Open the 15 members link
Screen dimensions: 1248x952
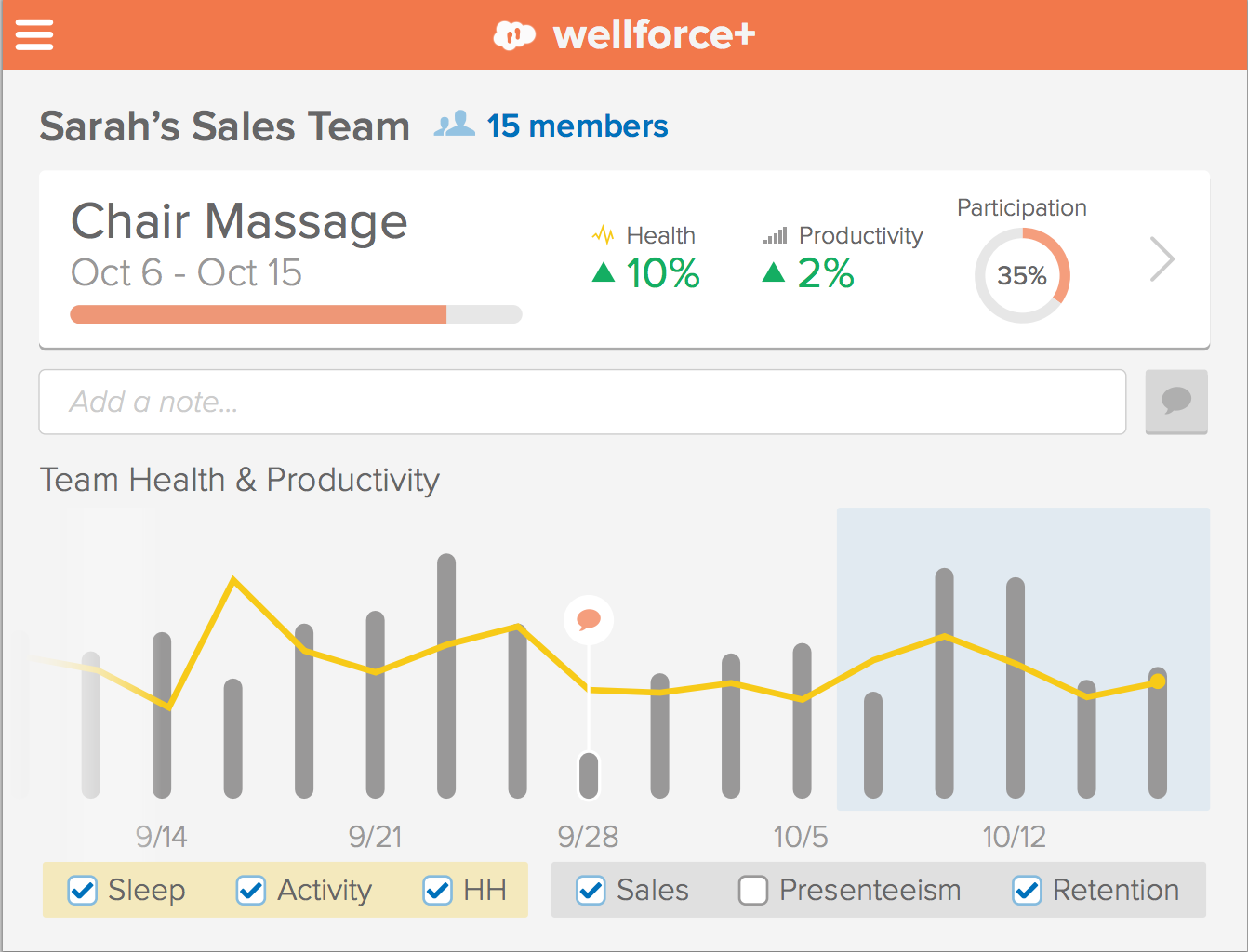click(578, 126)
